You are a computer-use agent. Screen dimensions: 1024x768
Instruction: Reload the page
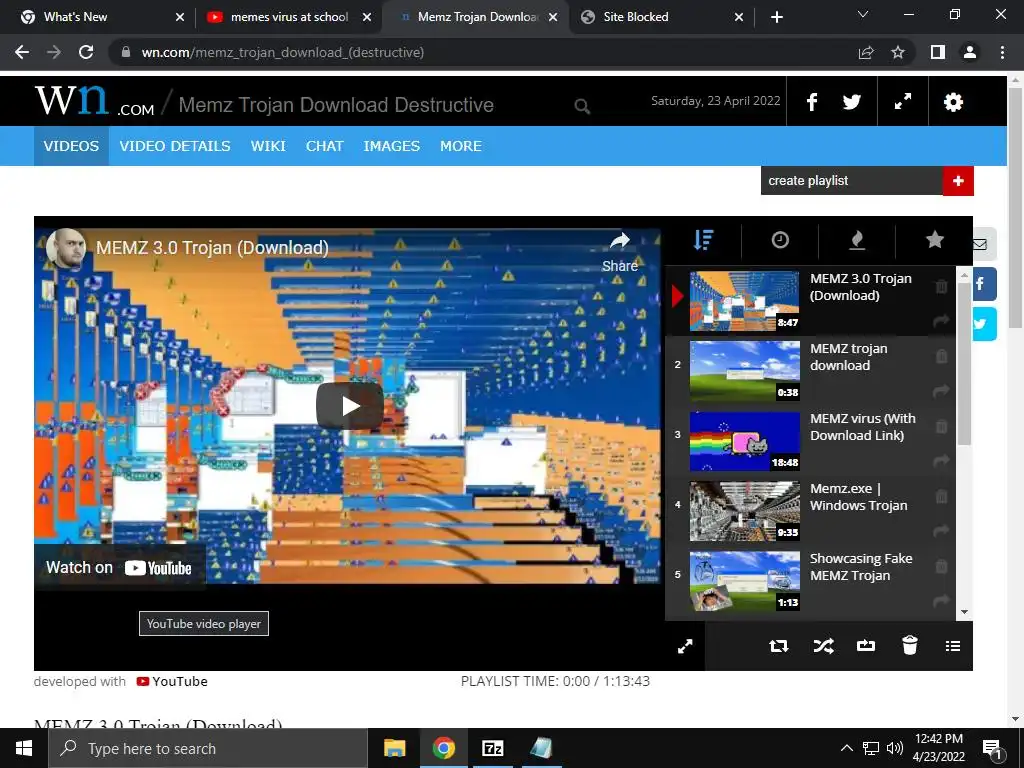(x=86, y=52)
